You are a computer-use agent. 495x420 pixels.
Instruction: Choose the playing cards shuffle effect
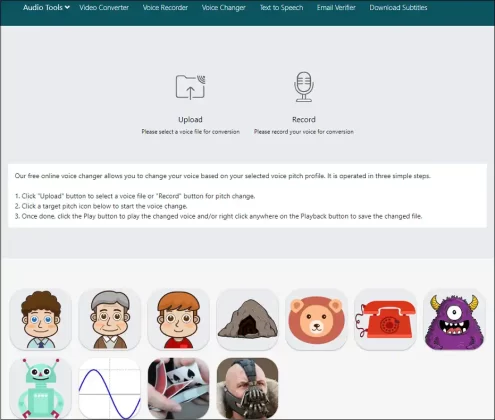[179, 388]
